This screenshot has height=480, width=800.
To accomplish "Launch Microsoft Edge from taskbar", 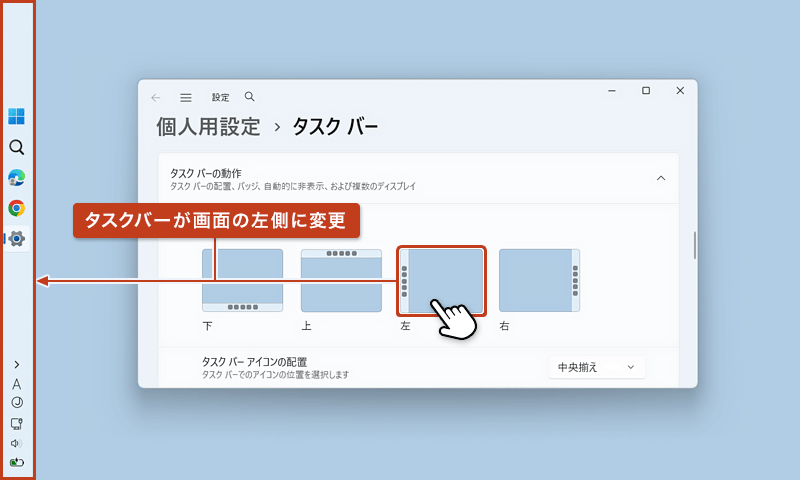I will [16, 178].
